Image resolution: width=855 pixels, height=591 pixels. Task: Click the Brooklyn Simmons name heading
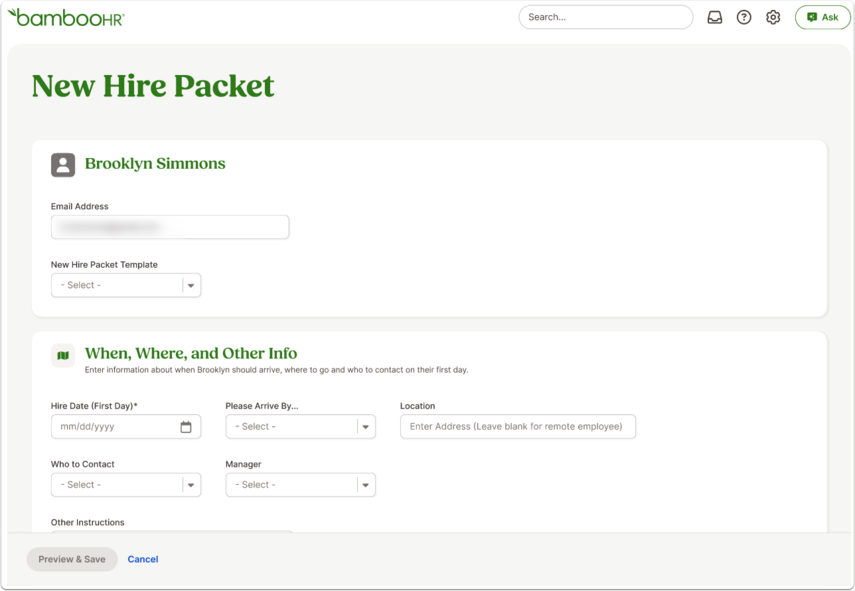[x=155, y=164]
